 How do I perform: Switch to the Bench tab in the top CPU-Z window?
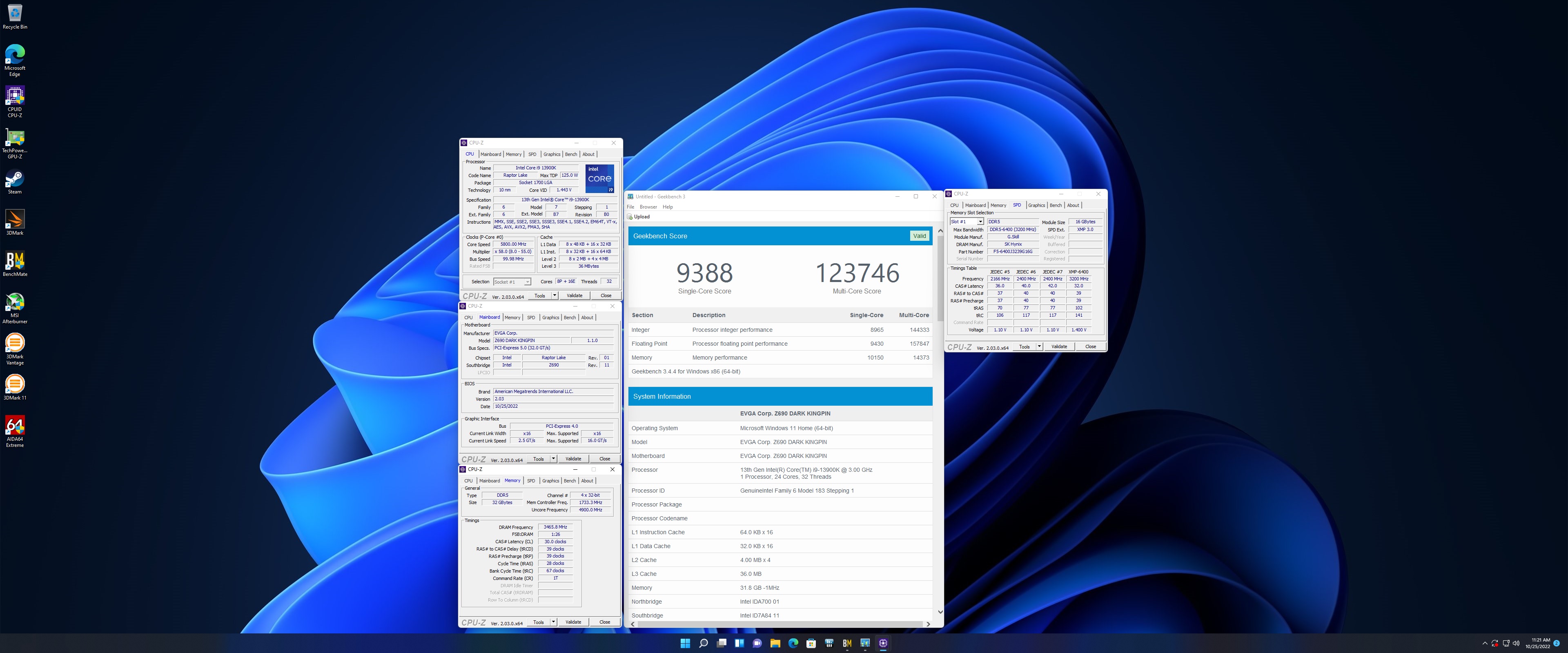click(x=571, y=155)
